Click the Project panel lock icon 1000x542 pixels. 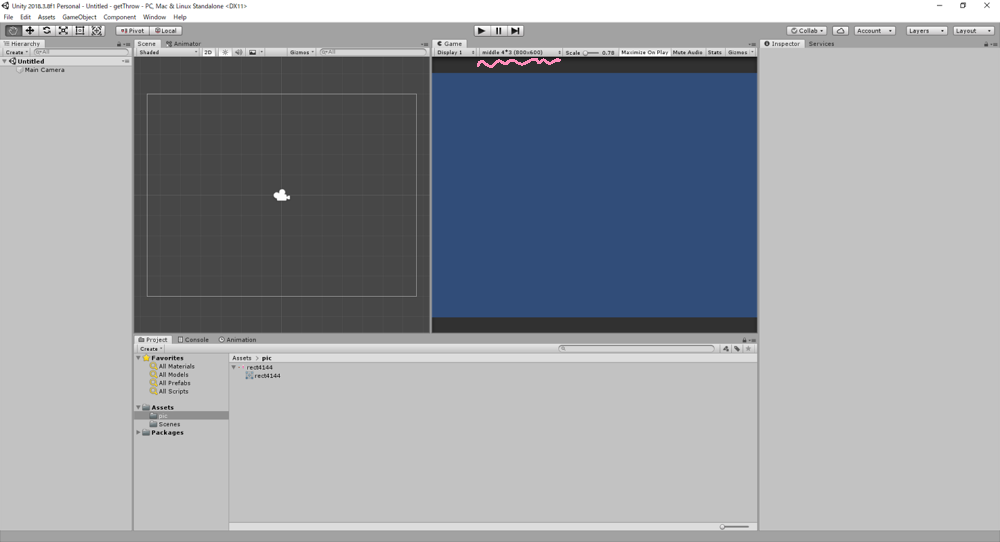point(744,340)
